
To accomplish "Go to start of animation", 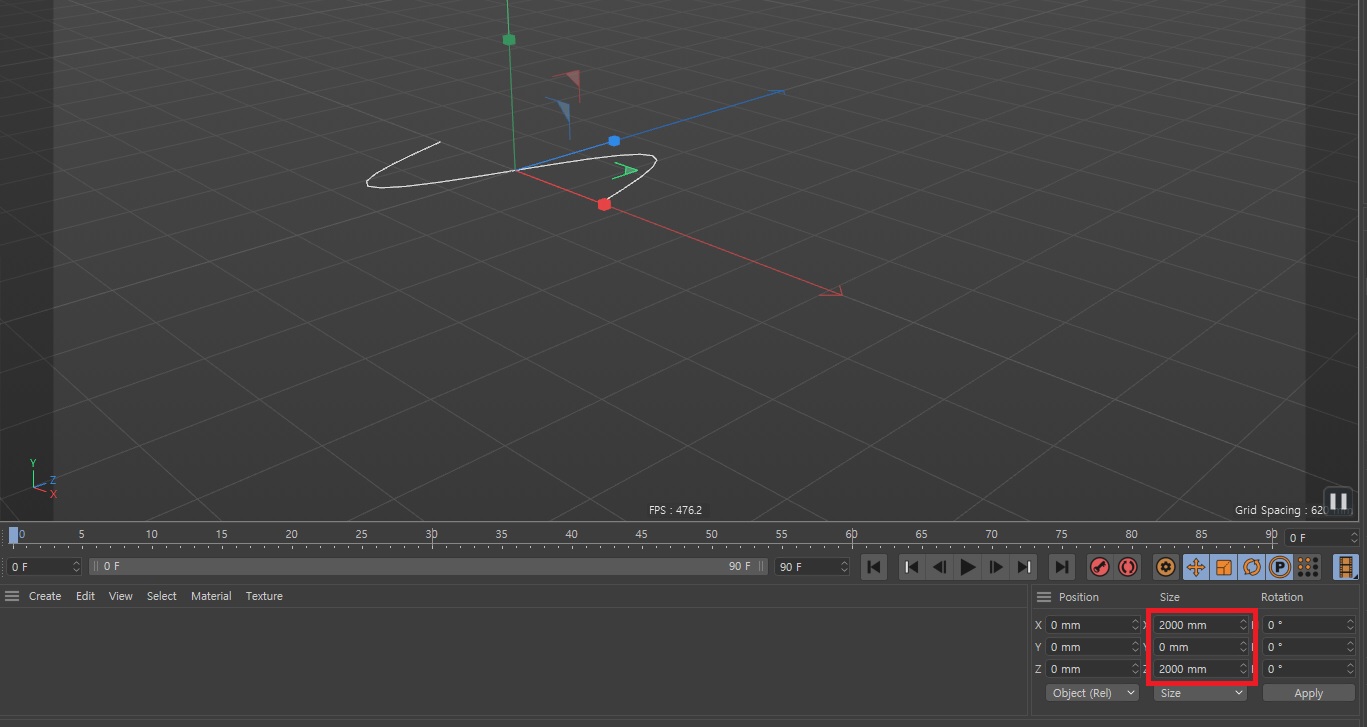I will click(x=873, y=567).
